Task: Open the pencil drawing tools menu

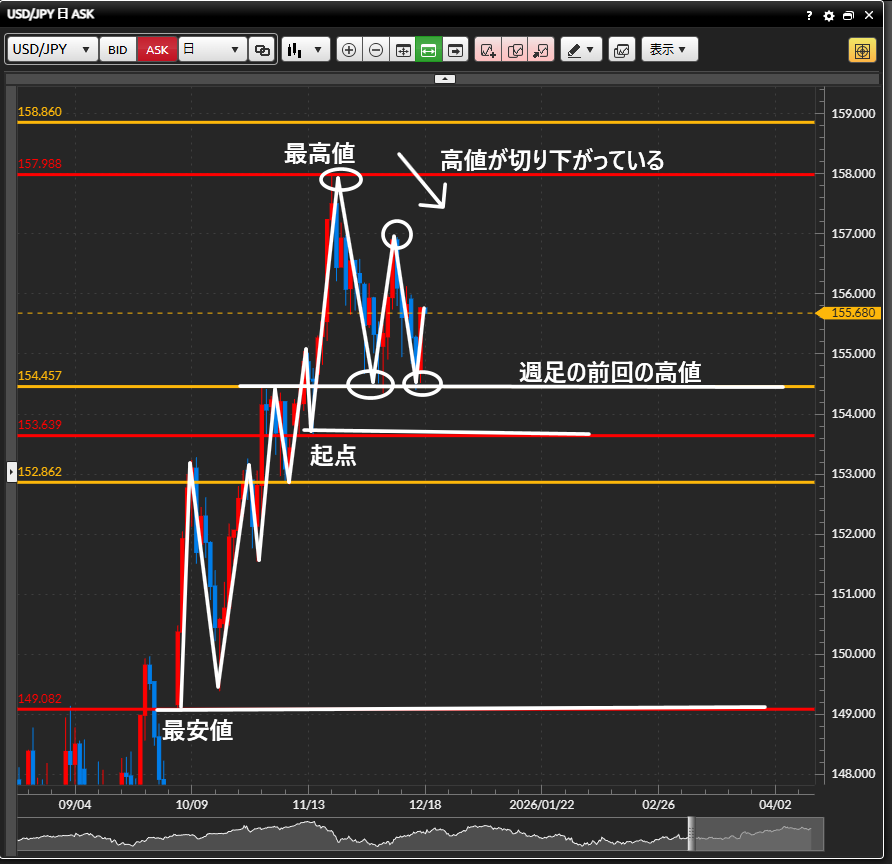Action: [x=579, y=50]
